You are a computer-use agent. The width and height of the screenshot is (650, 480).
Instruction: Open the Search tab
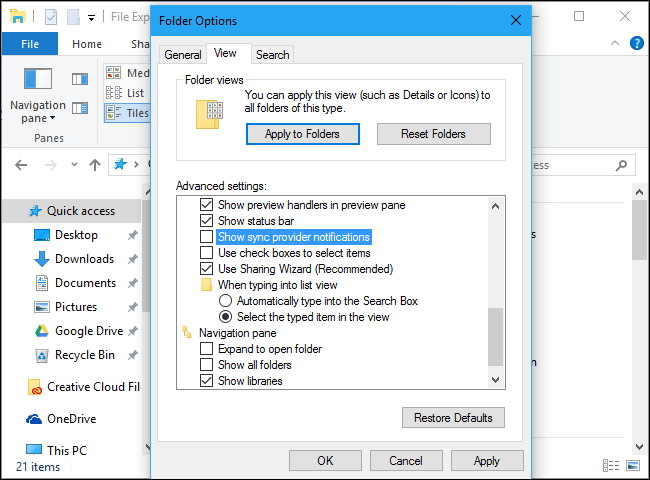(x=272, y=55)
